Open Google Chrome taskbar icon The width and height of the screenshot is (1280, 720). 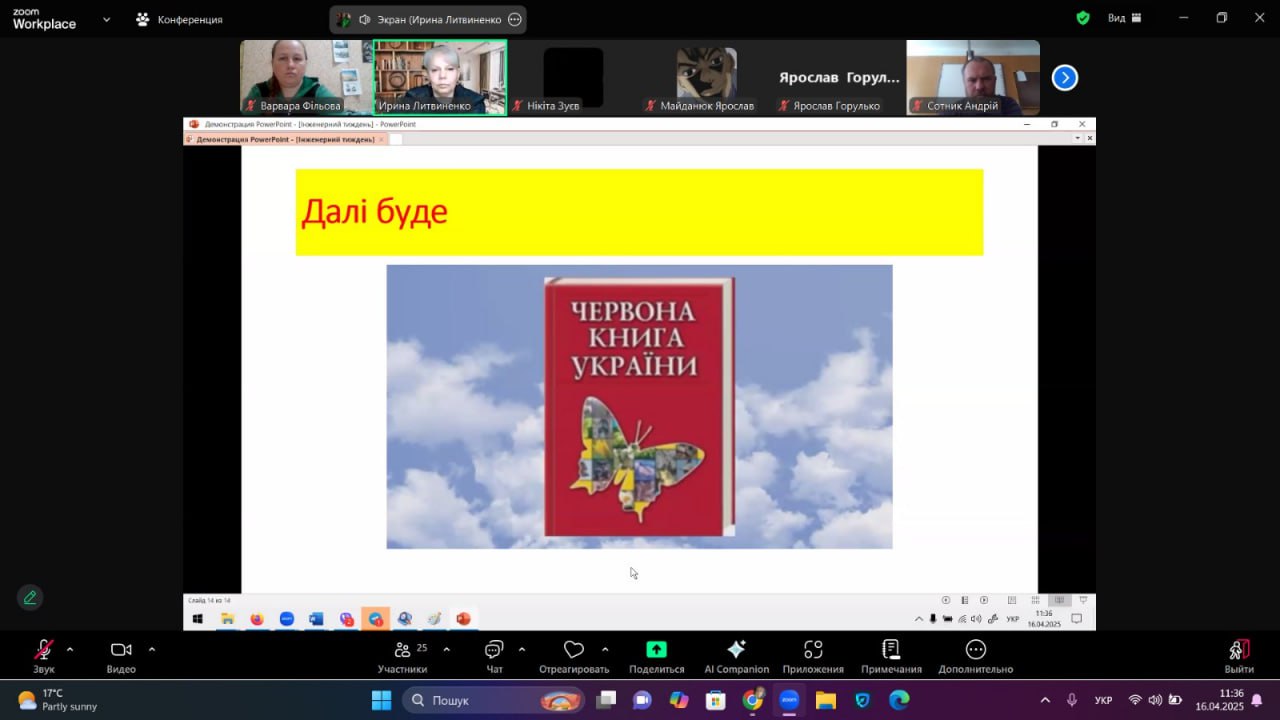tap(752, 700)
